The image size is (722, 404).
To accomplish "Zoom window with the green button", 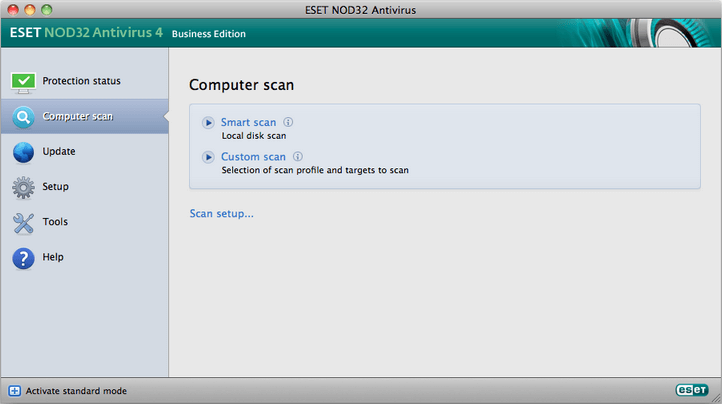I will pyautogui.click(x=47, y=10).
